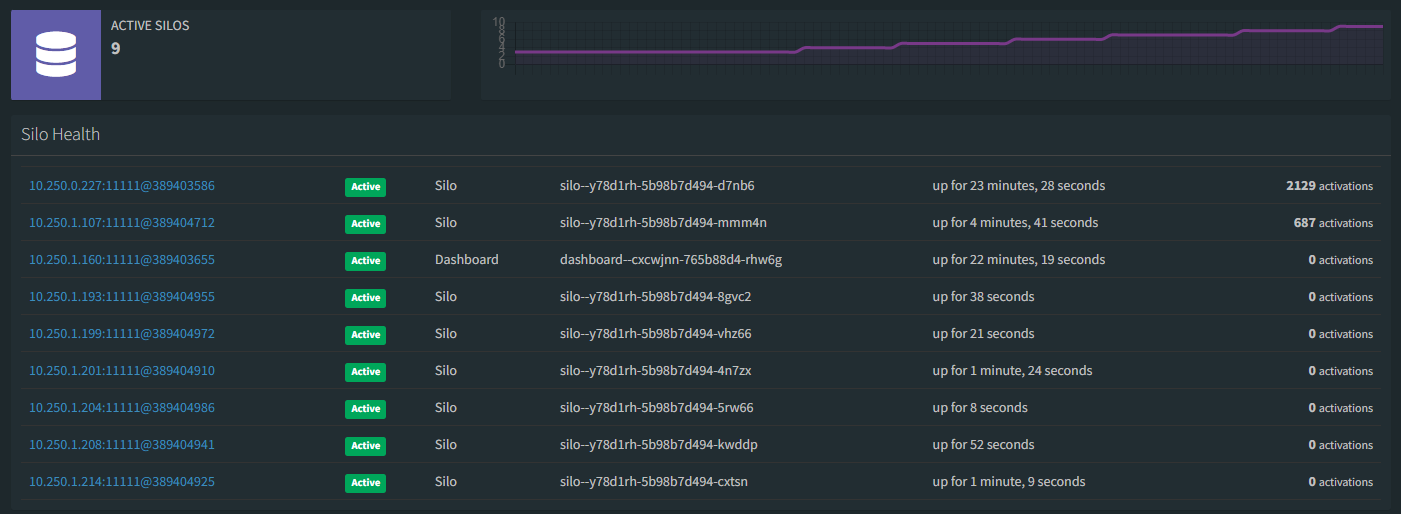
Task: Select host name silo--y78d1rh-5b98b7d494-5rw66
Action: pos(657,408)
